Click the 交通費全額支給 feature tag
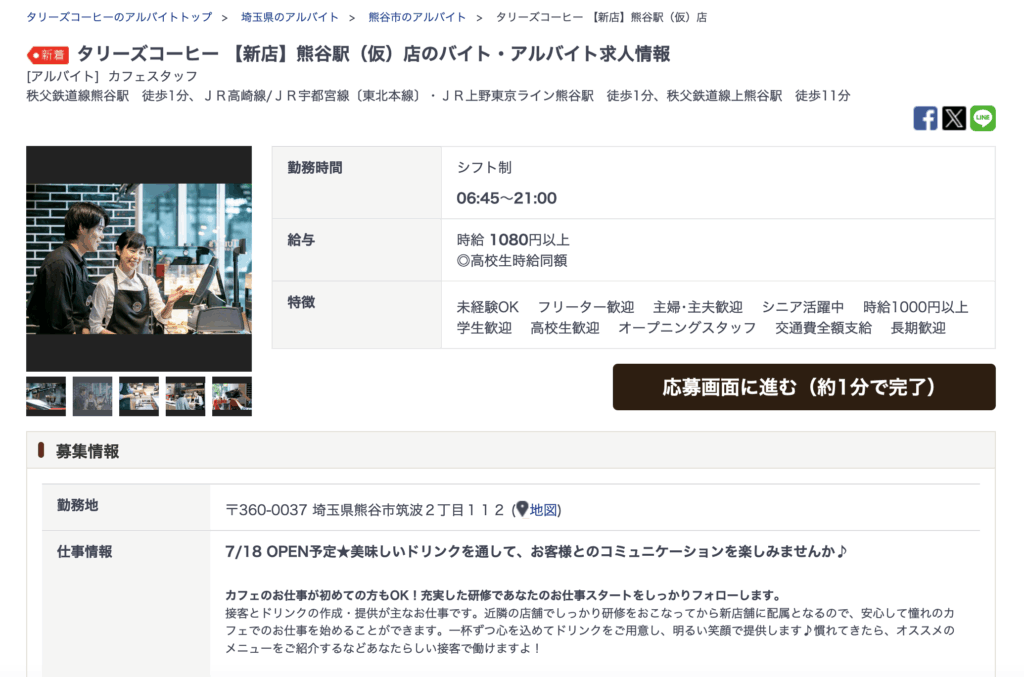 click(x=823, y=328)
